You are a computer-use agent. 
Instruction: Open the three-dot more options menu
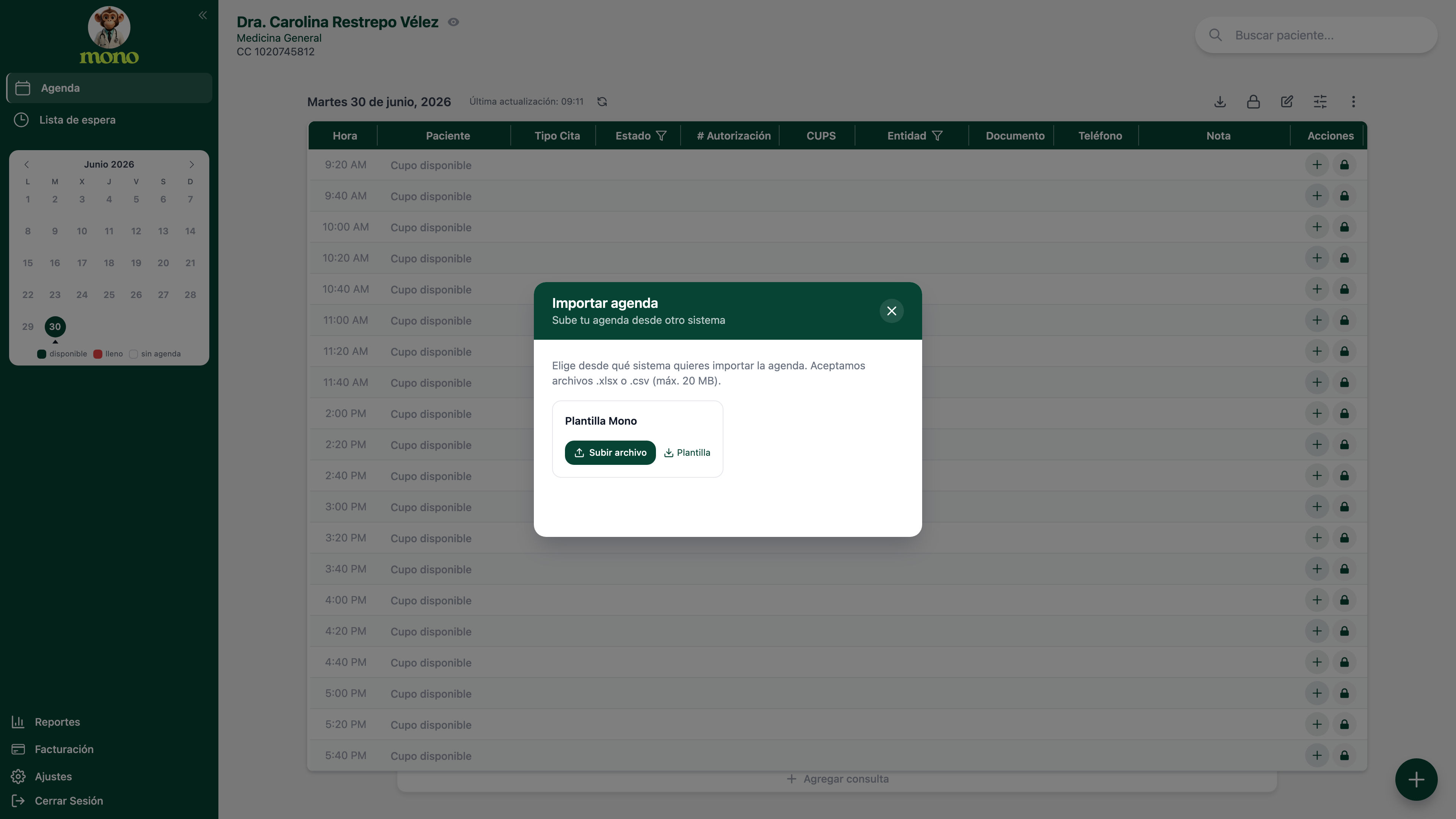[x=1353, y=102]
